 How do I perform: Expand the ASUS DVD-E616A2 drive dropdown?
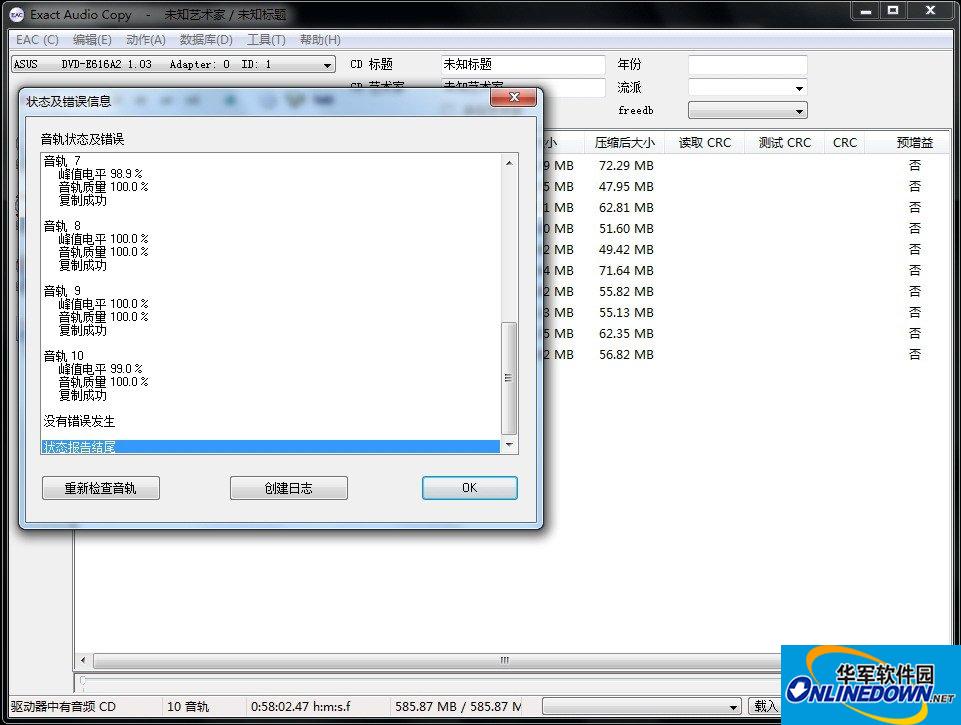pos(327,65)
